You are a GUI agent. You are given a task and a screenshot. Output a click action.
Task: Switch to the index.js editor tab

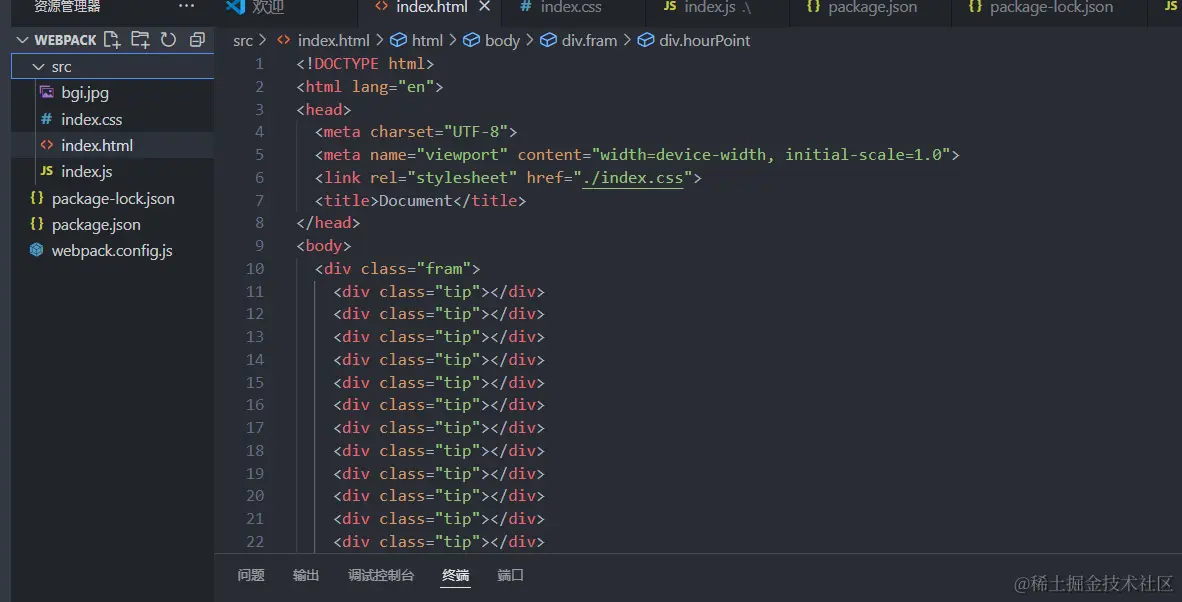point(718,8)
